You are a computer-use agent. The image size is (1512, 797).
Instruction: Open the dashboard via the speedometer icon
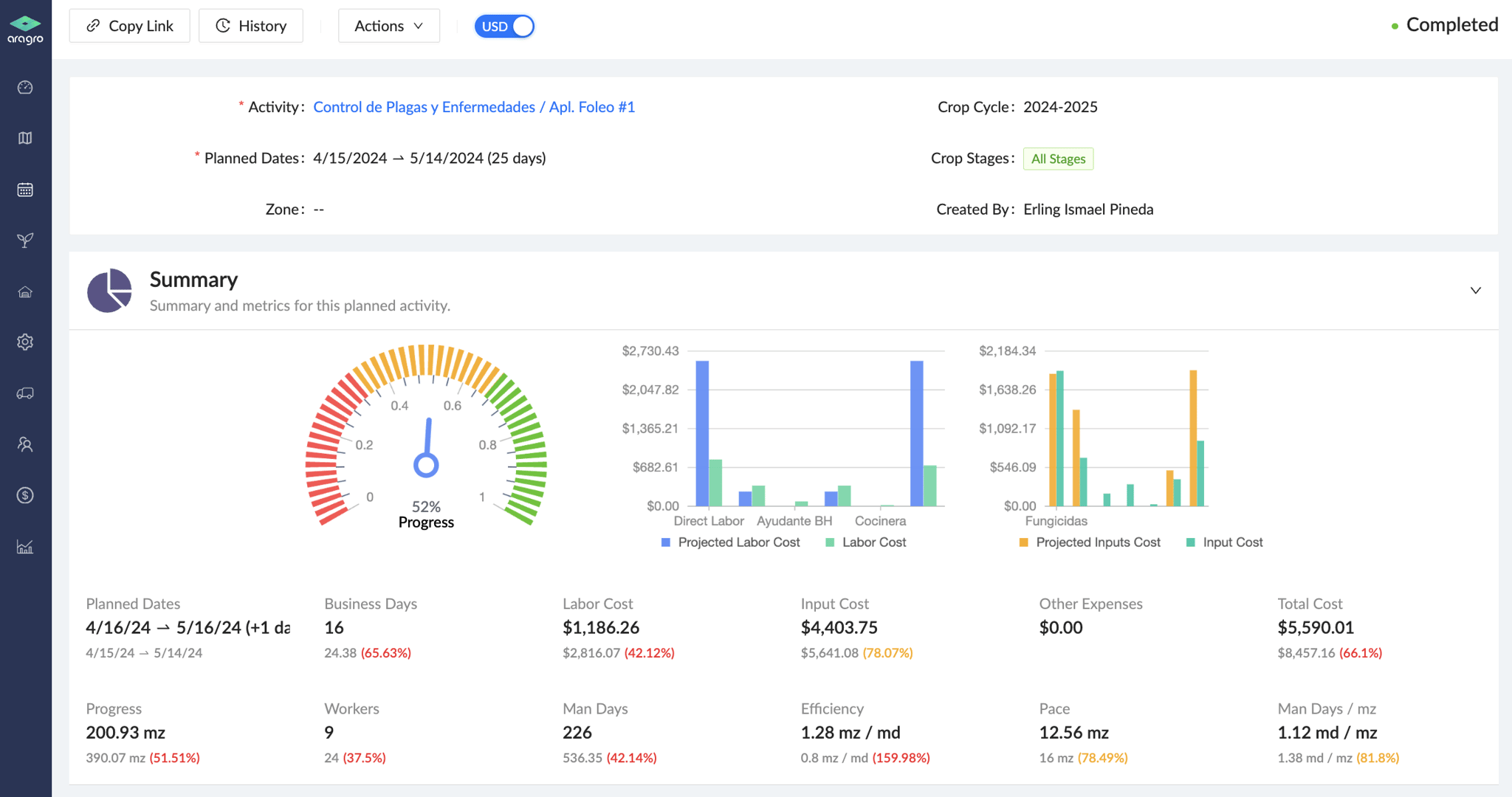pyautogui.click(x=25, y=87)
